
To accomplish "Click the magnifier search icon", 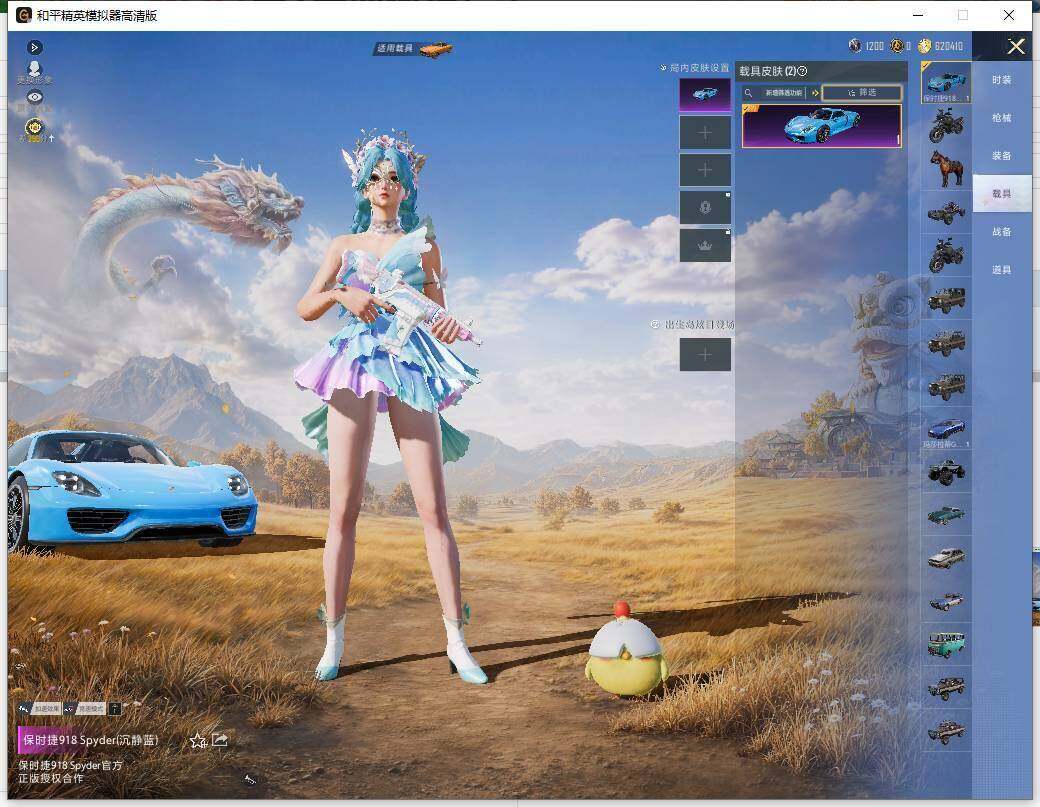I will pyautogui.click(x=748, y=93).
